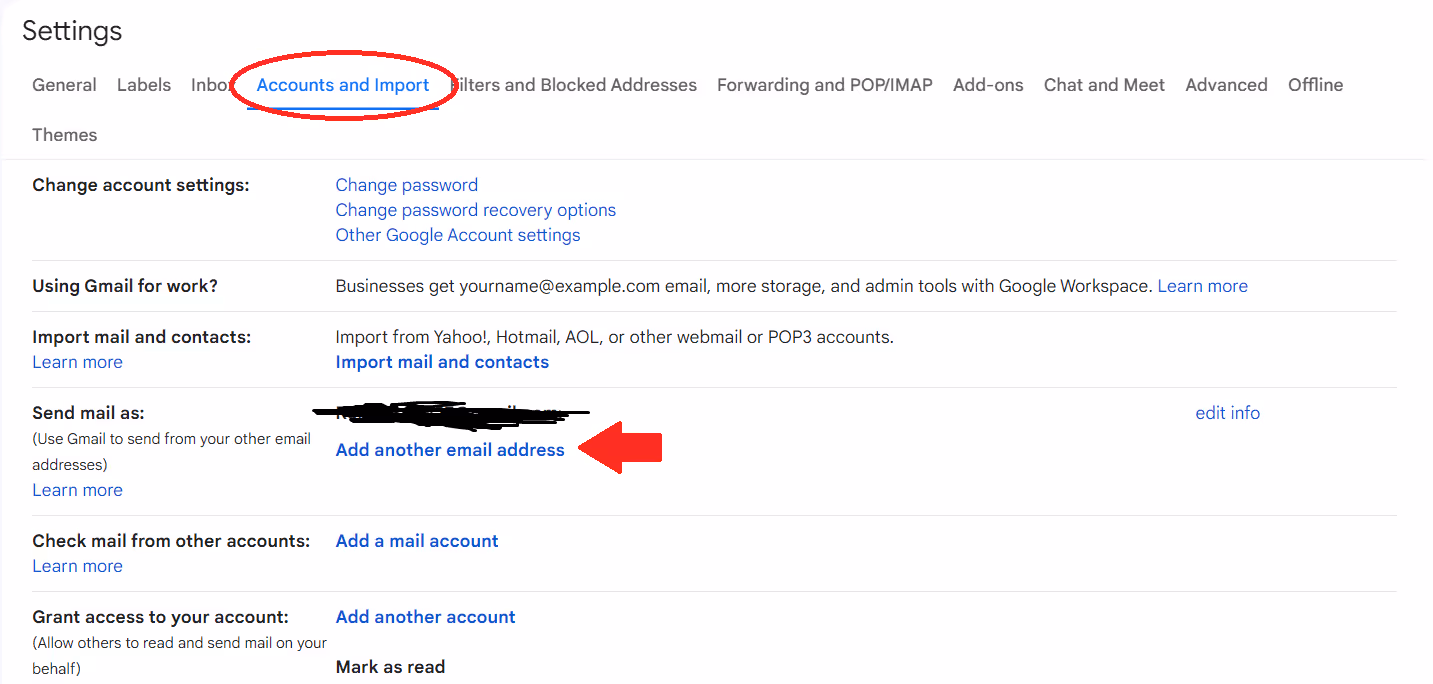Click the 'Using Gmail for work?' label
Viewport: 1433px width, 684px height.
click(x=125, y=286)
